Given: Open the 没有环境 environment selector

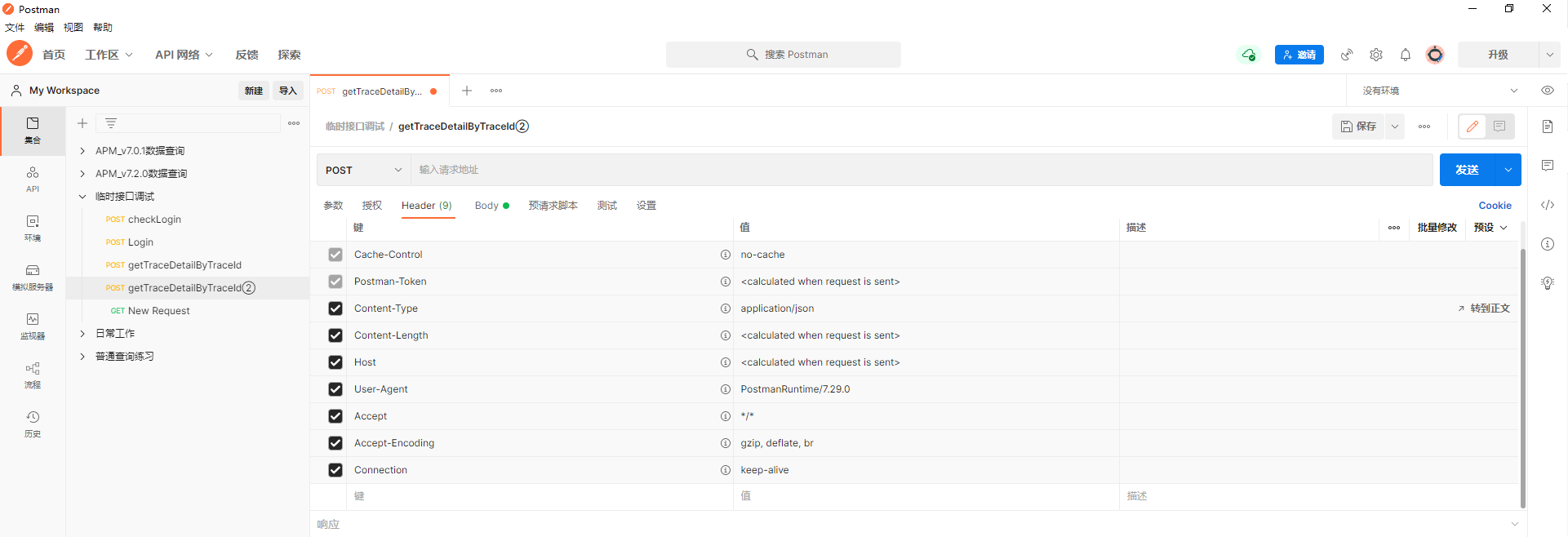Looking at the screenshot, I should 1439,91.
